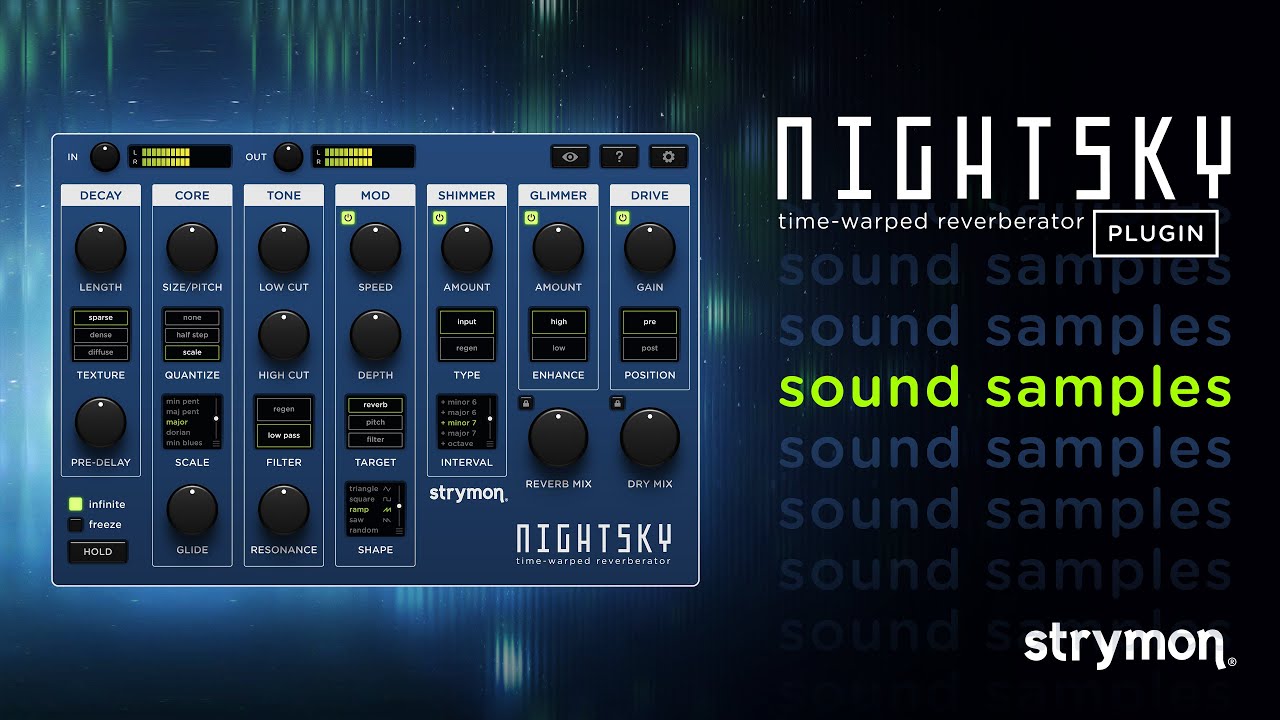The height and width of the screenshot is (720, 1280).
Task: Toggle the MOD section power button
Action: point(348,217)
